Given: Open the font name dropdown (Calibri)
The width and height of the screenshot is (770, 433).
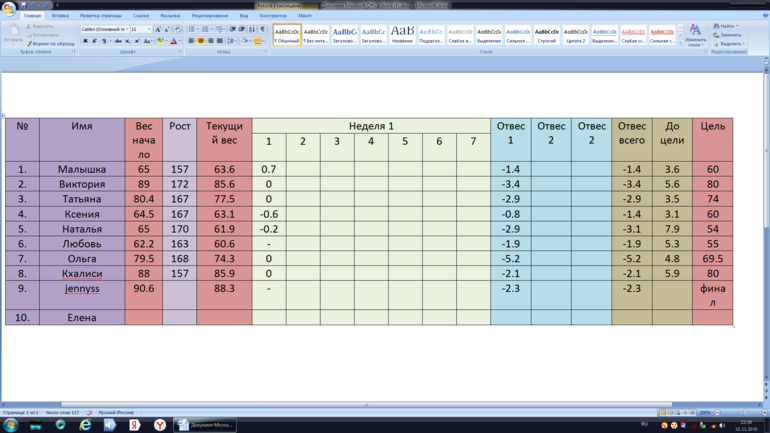Looking at the screenshot, I should pos(127,30).
